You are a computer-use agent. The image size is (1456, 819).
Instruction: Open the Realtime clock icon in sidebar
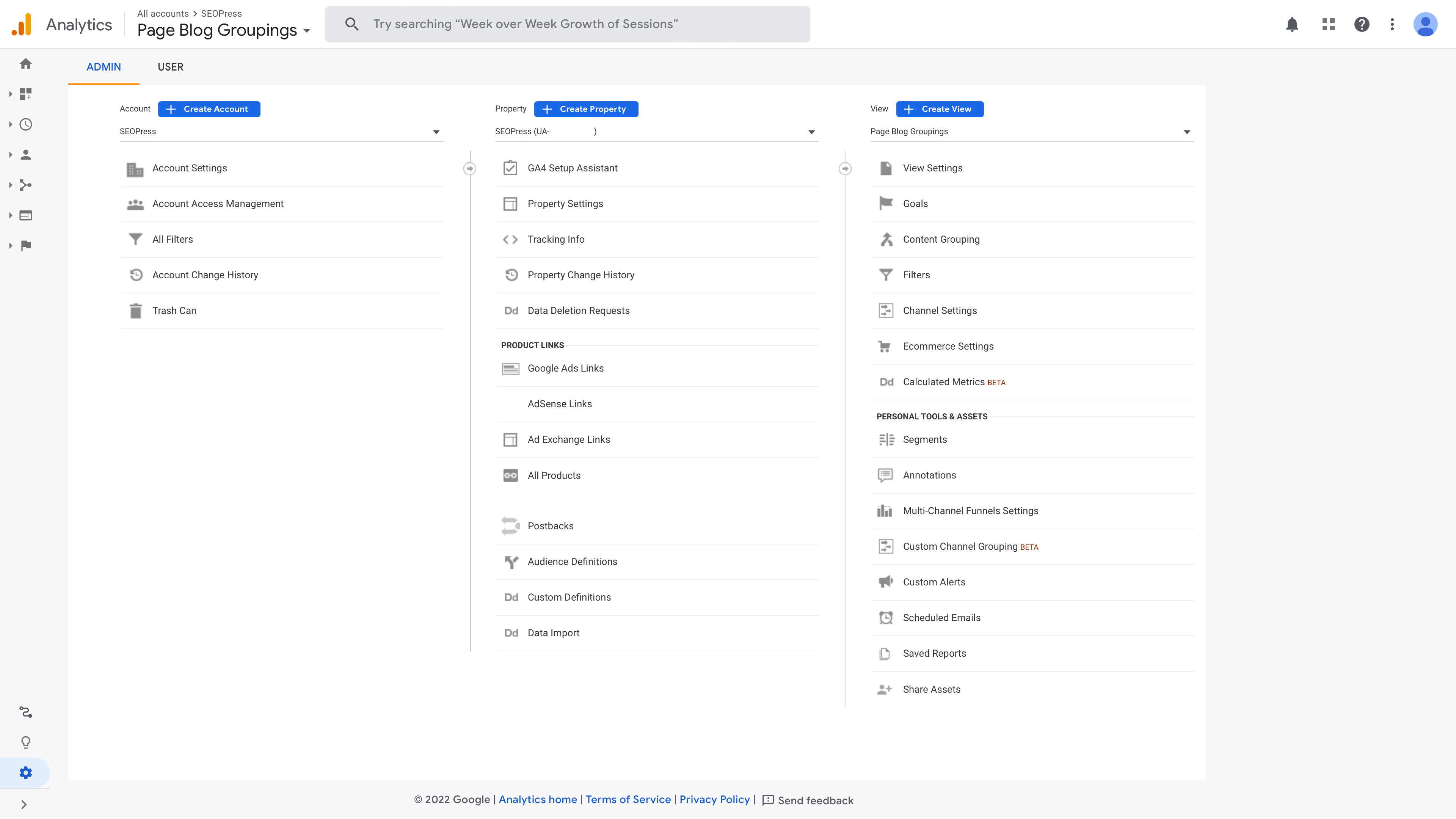[x=25, y=124]
